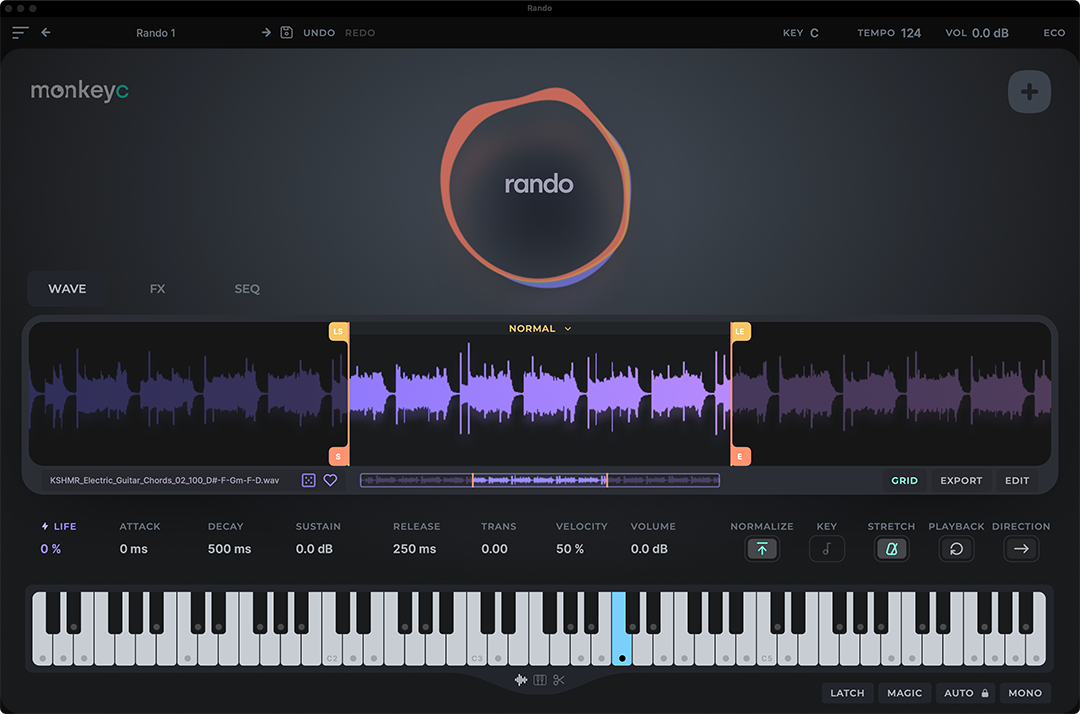Select the waveform mode icon below keyboard
The image size is (1080, 714).
point(520,681)
